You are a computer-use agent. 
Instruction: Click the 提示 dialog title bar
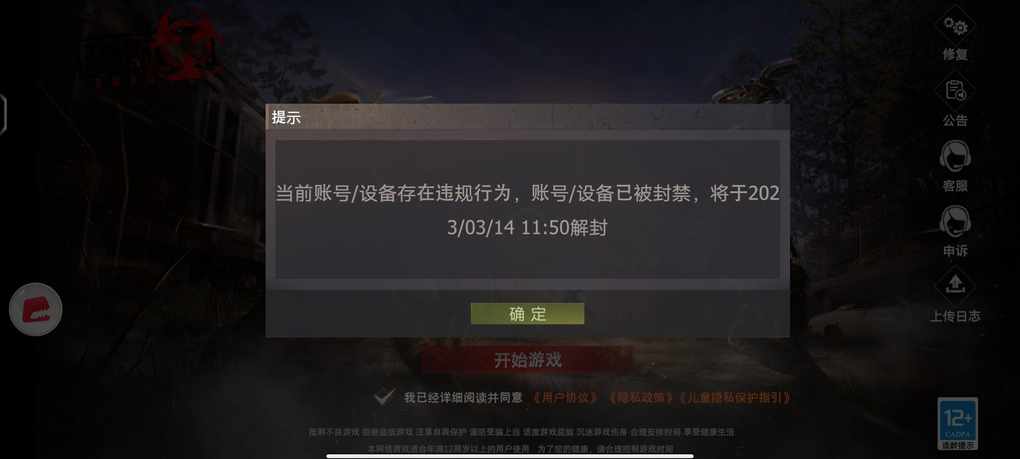tap(528, 118)
